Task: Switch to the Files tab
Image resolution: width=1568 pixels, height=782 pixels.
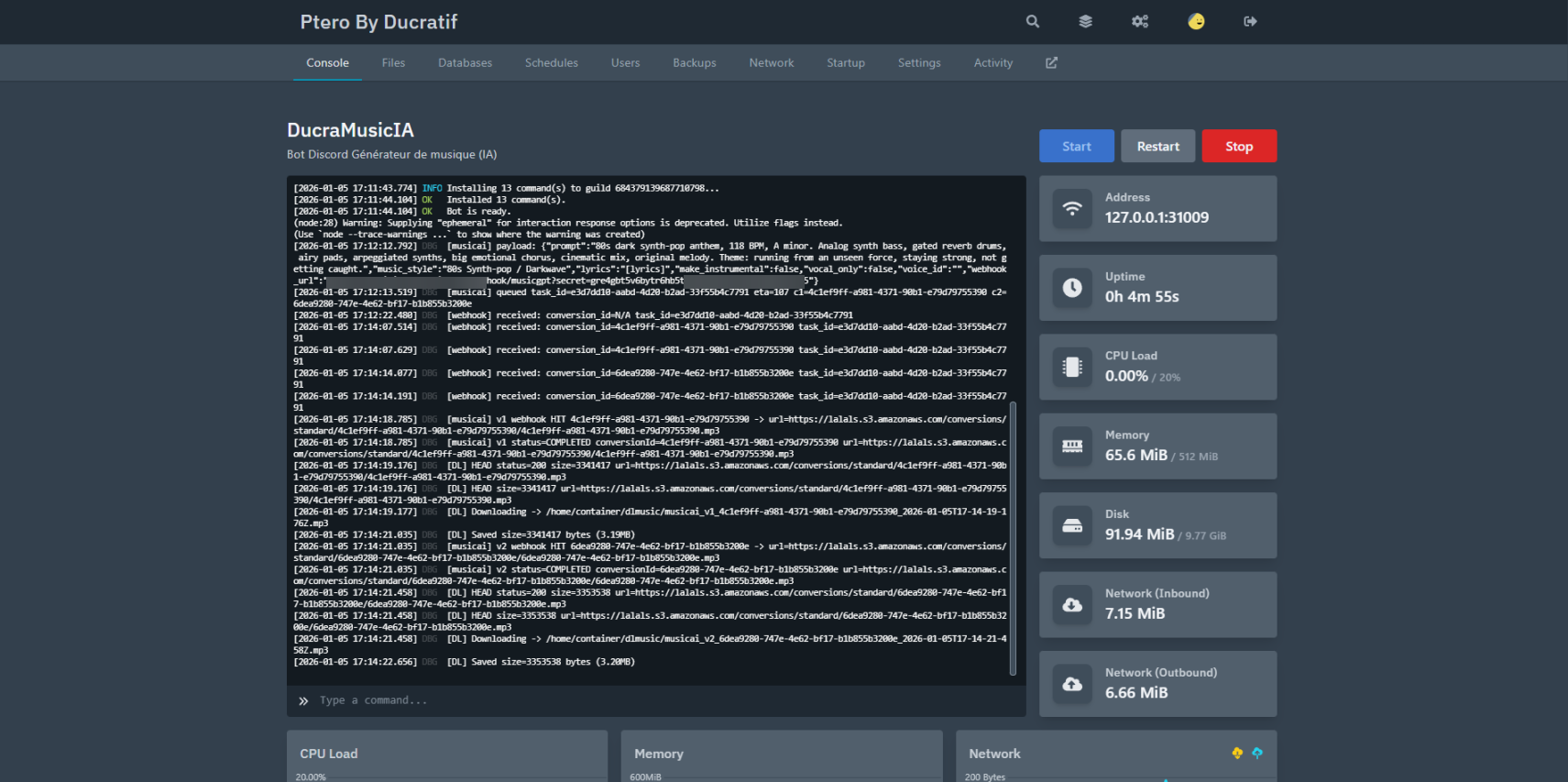Action: click(x=393, y=62)
